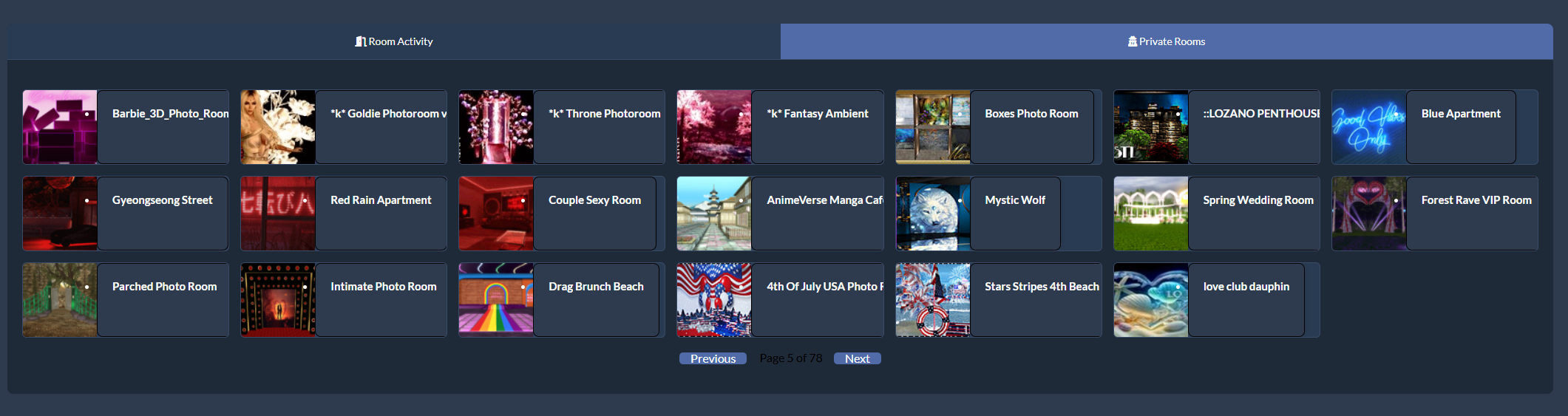Image resolution: width=1568 pixels, height=416 pixels.
Task: Click the Throne Photoroom preview image
Action: 496,127
